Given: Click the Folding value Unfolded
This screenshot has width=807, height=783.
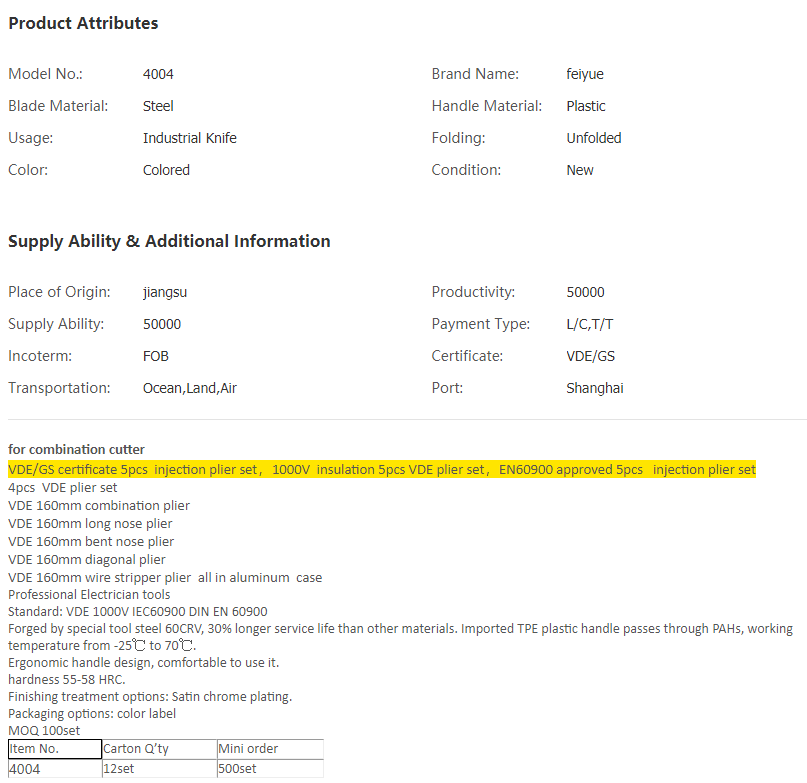Looking at the screenshot, I should 594,138.
